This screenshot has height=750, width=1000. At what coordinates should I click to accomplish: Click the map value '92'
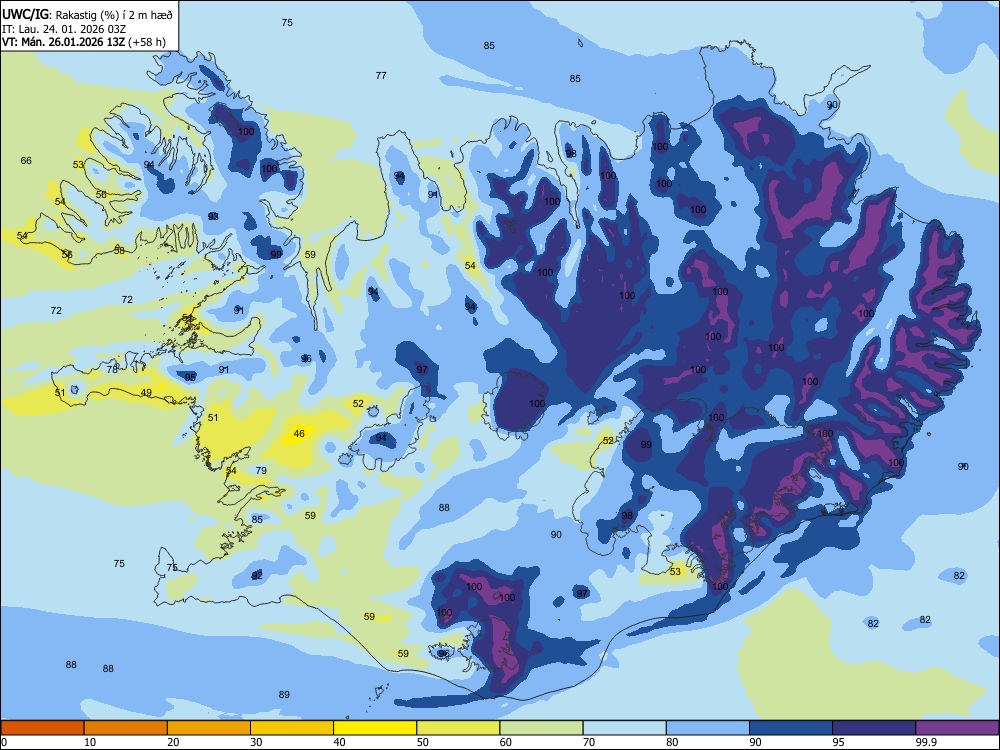point(256,576)
